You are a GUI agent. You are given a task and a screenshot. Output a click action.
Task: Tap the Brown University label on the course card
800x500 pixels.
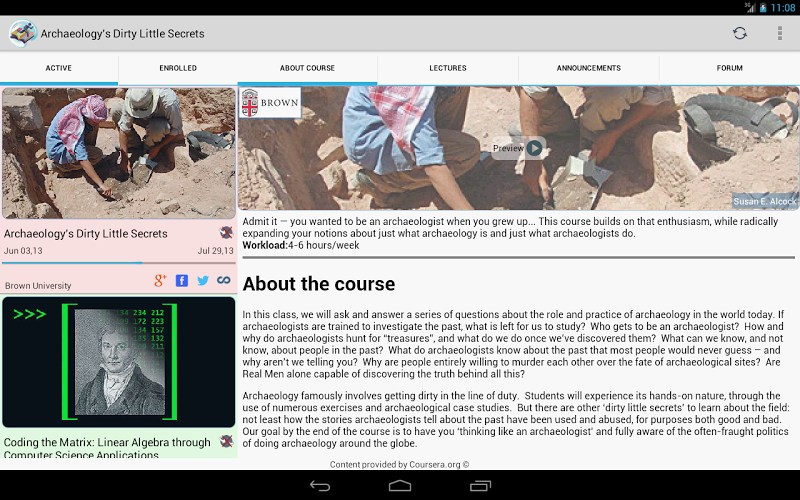click(38, 286)
